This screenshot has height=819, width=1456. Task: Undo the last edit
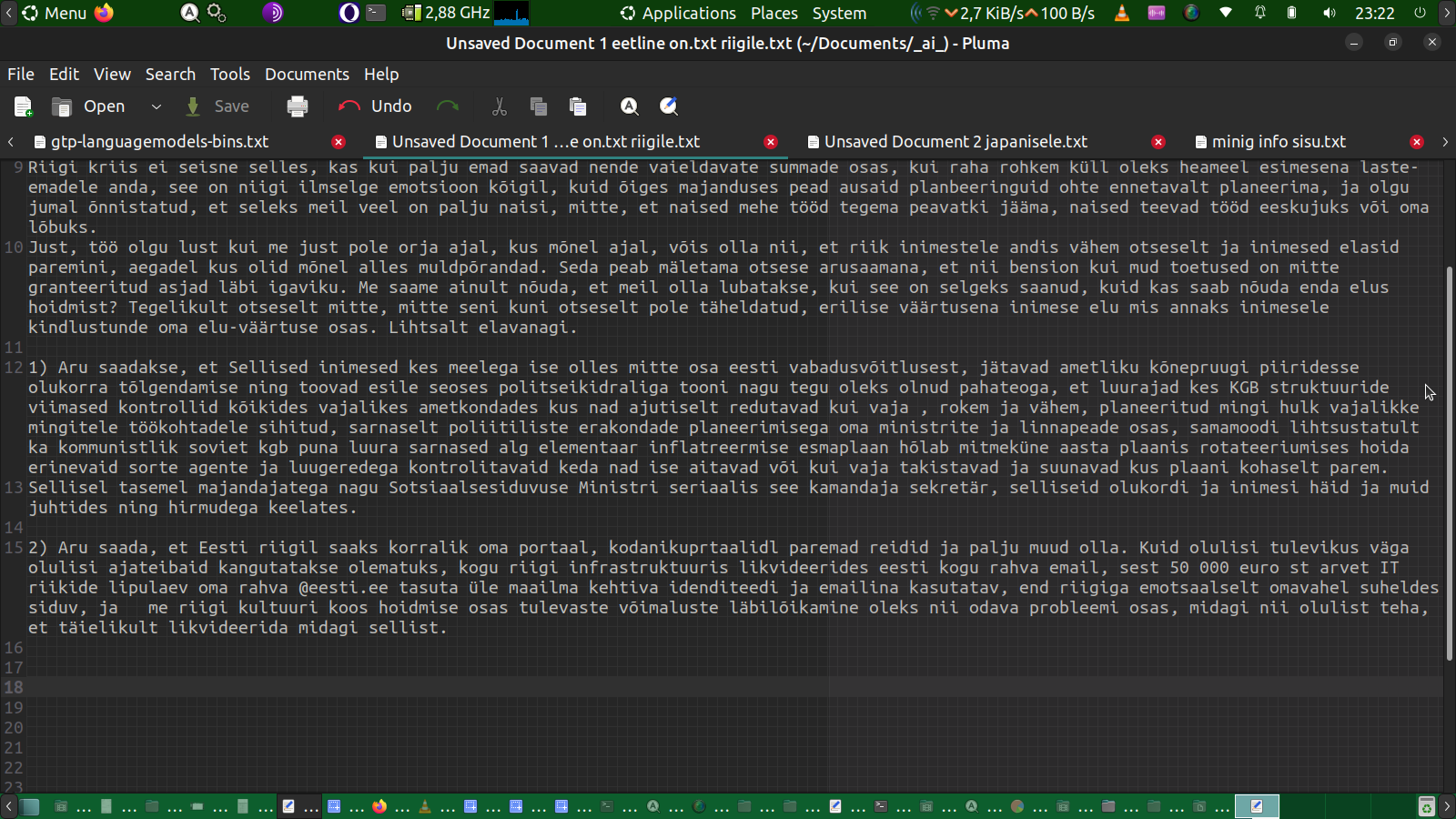[x=375, y=106]
